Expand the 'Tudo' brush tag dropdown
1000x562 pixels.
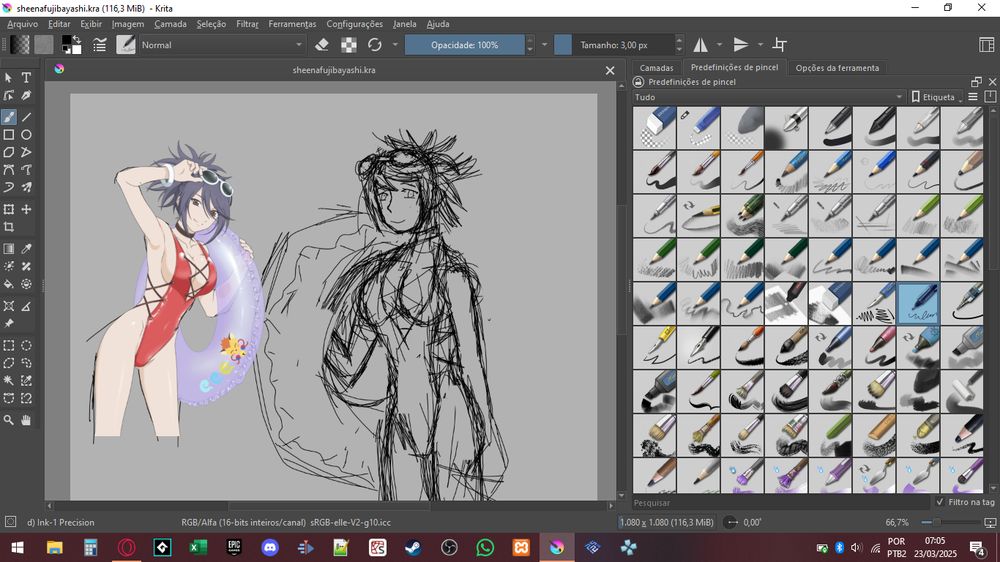pyautogui.click(x=768, y=97)
